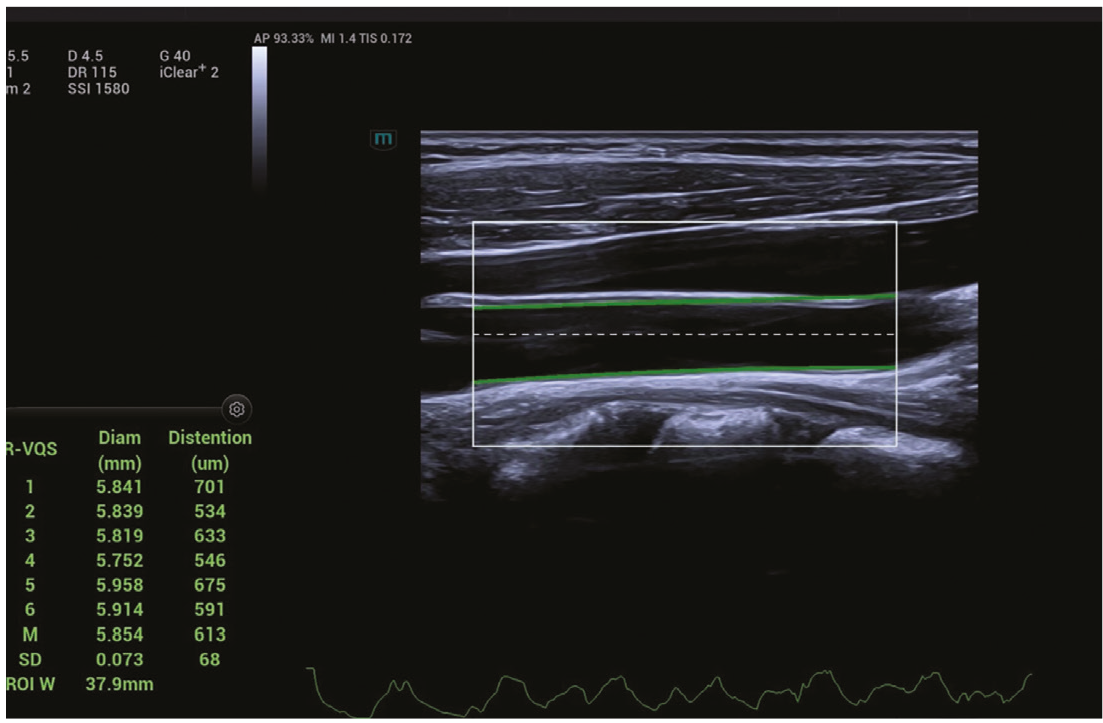Click the dashed centerline inside the ROI box
Viewport: 1103px width, 723px height.
point(684,334)
